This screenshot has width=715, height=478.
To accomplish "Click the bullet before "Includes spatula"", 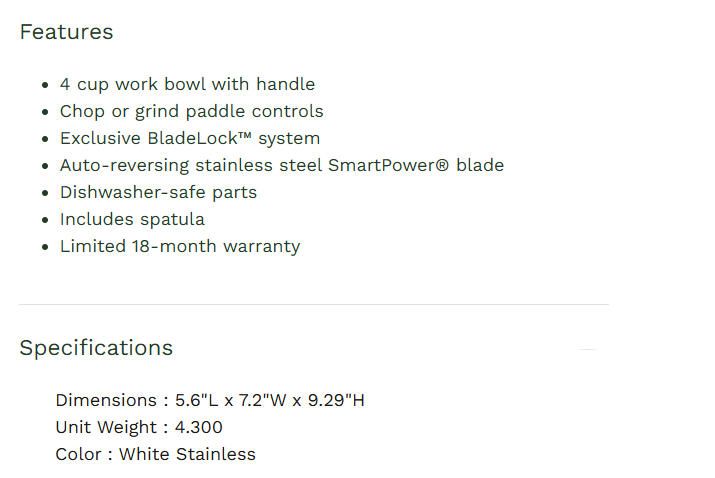I will pyautogui.click(x=45, y=220).
